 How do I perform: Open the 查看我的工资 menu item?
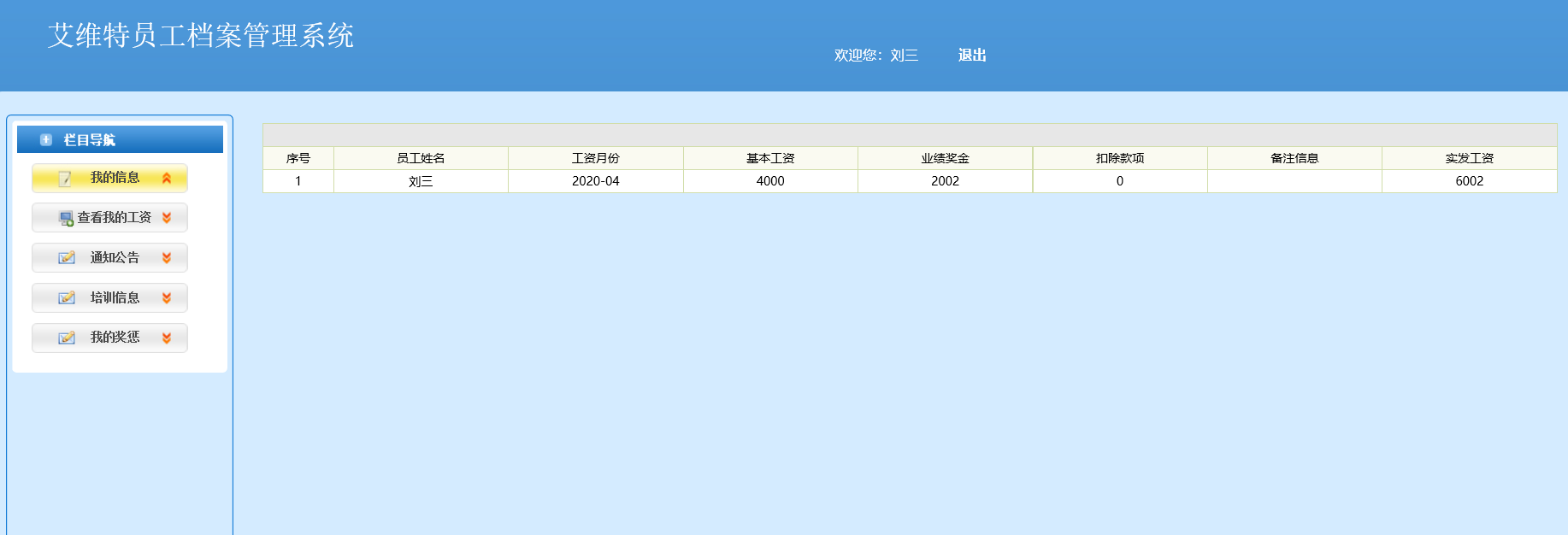tap(109, 218)
